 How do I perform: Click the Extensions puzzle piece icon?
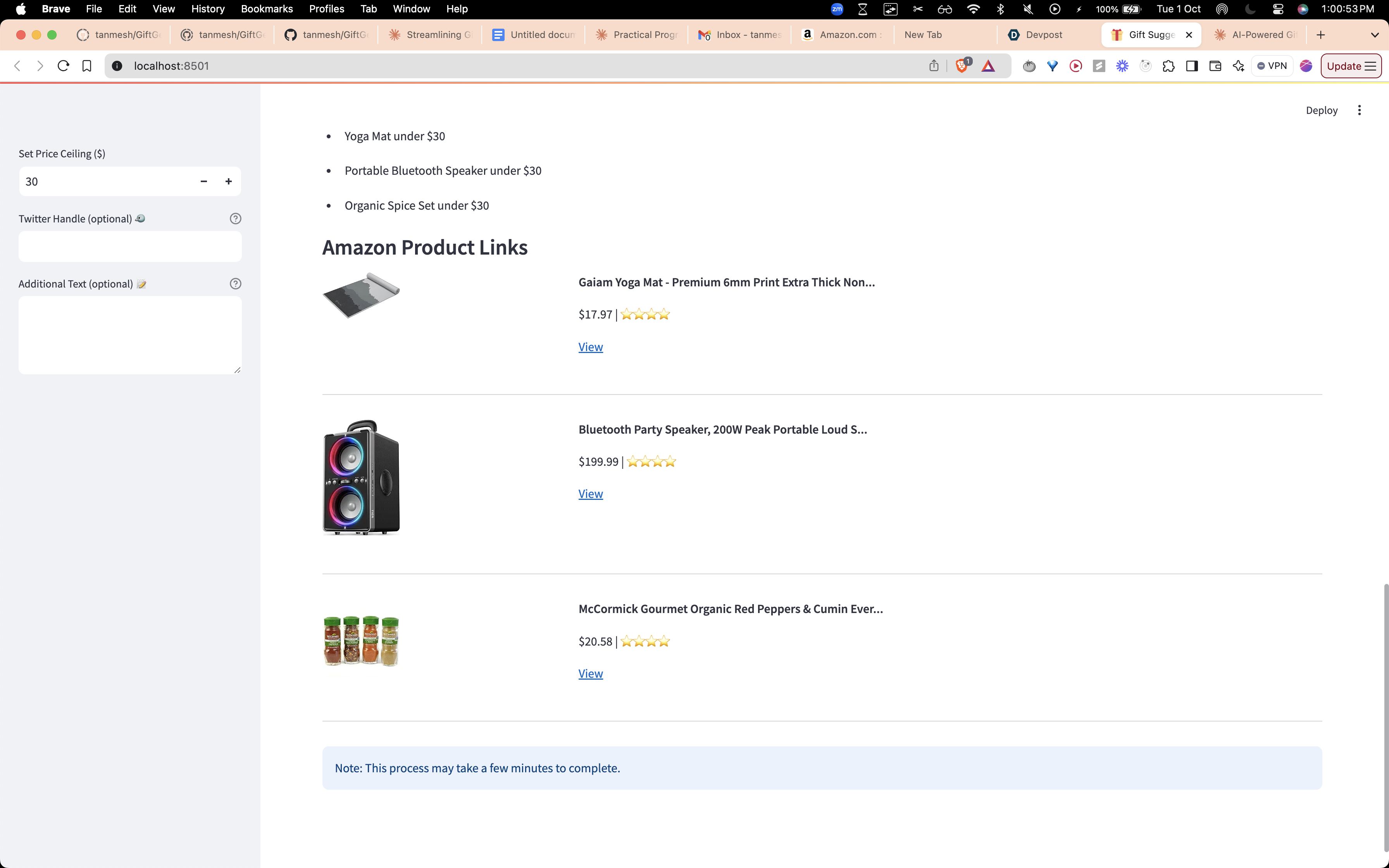pyautogui.click(x=1168, y=65)
